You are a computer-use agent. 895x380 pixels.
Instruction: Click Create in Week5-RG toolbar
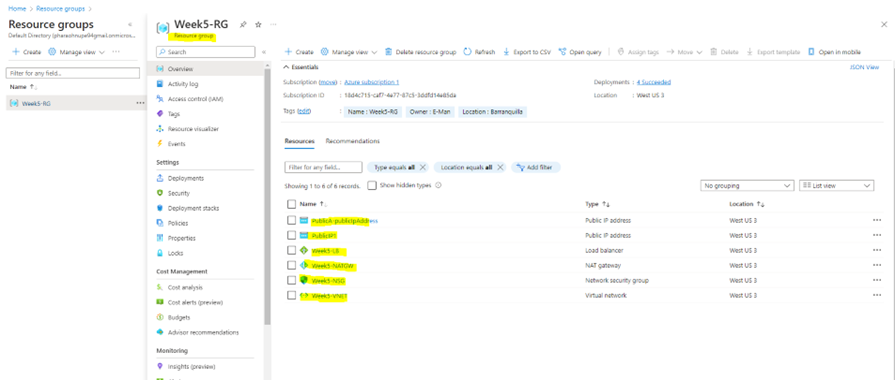(x=299, y=52)
